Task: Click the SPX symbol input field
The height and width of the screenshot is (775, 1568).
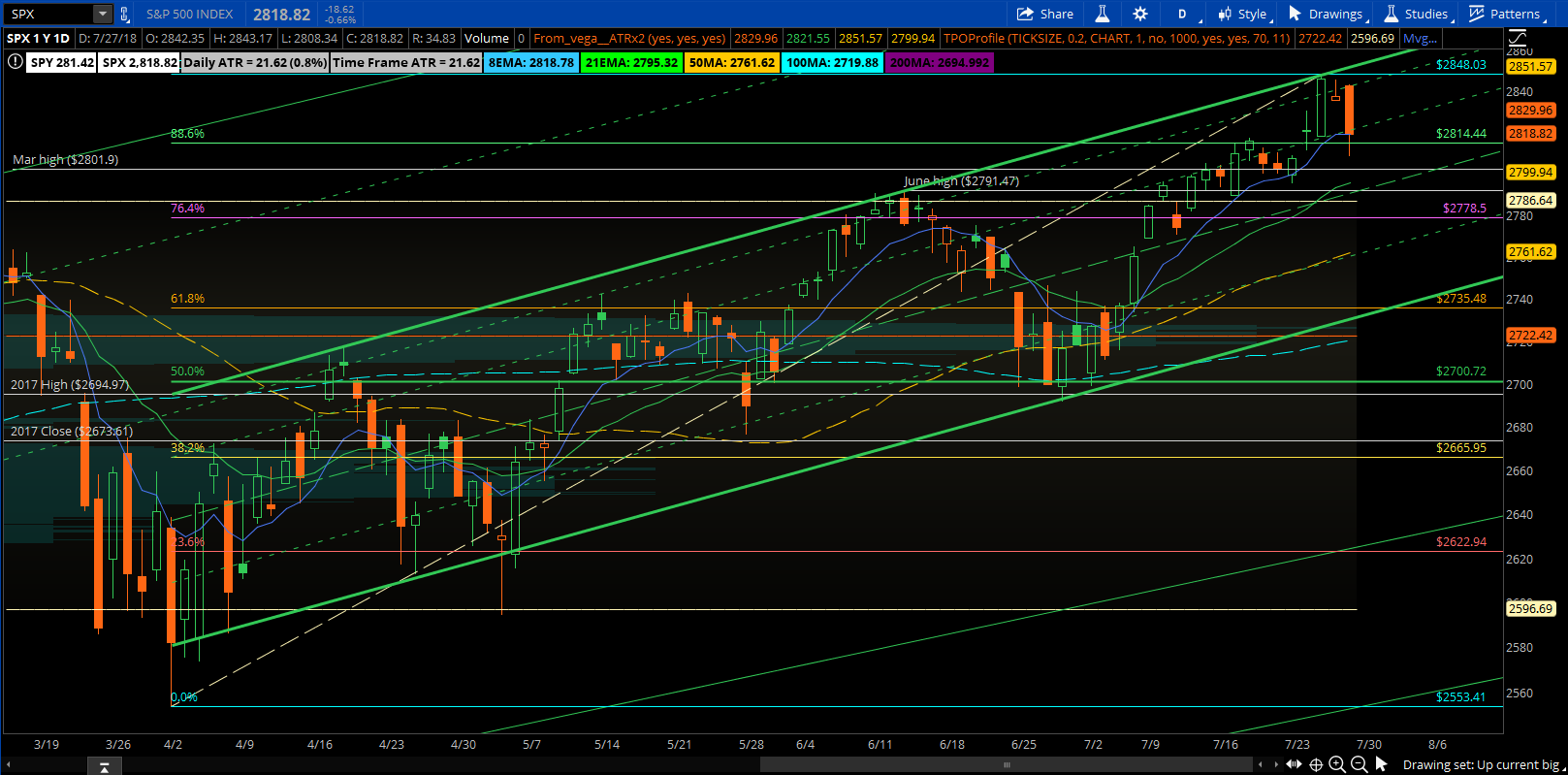Action: point(49,14)
